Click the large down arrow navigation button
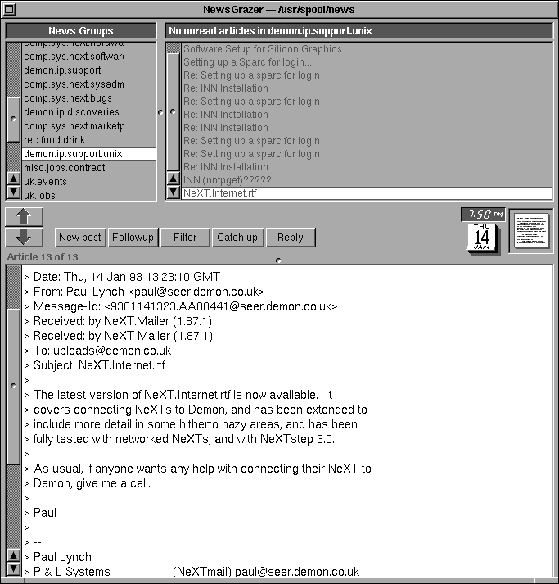 tap(24, 237)
